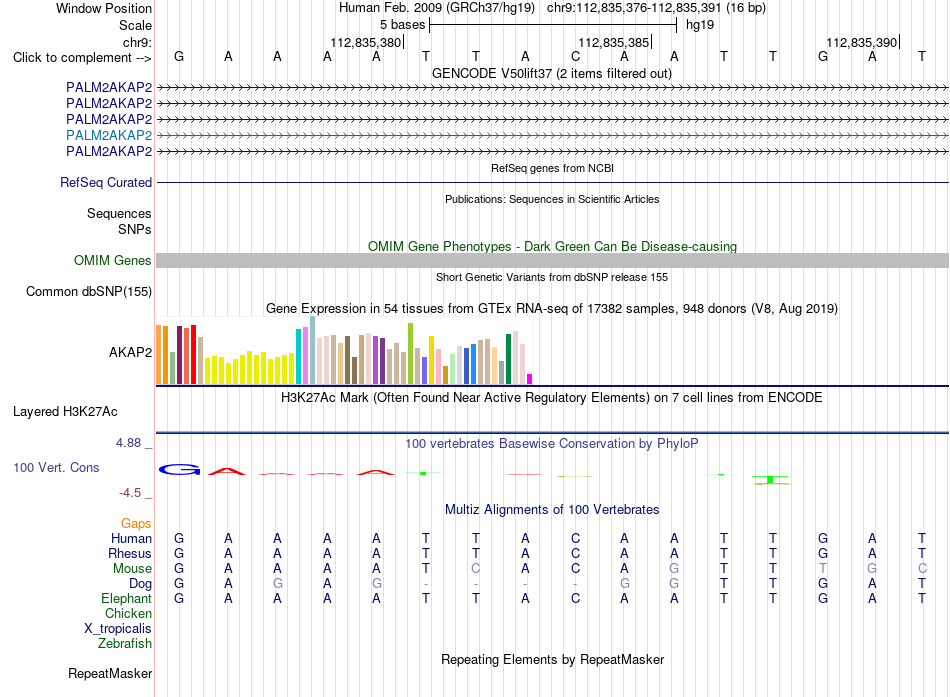This screenshot has height=697, width=950.
Task: Open the OMIM Gene Phenotypes track title
Action: click(x=552, y=246)
